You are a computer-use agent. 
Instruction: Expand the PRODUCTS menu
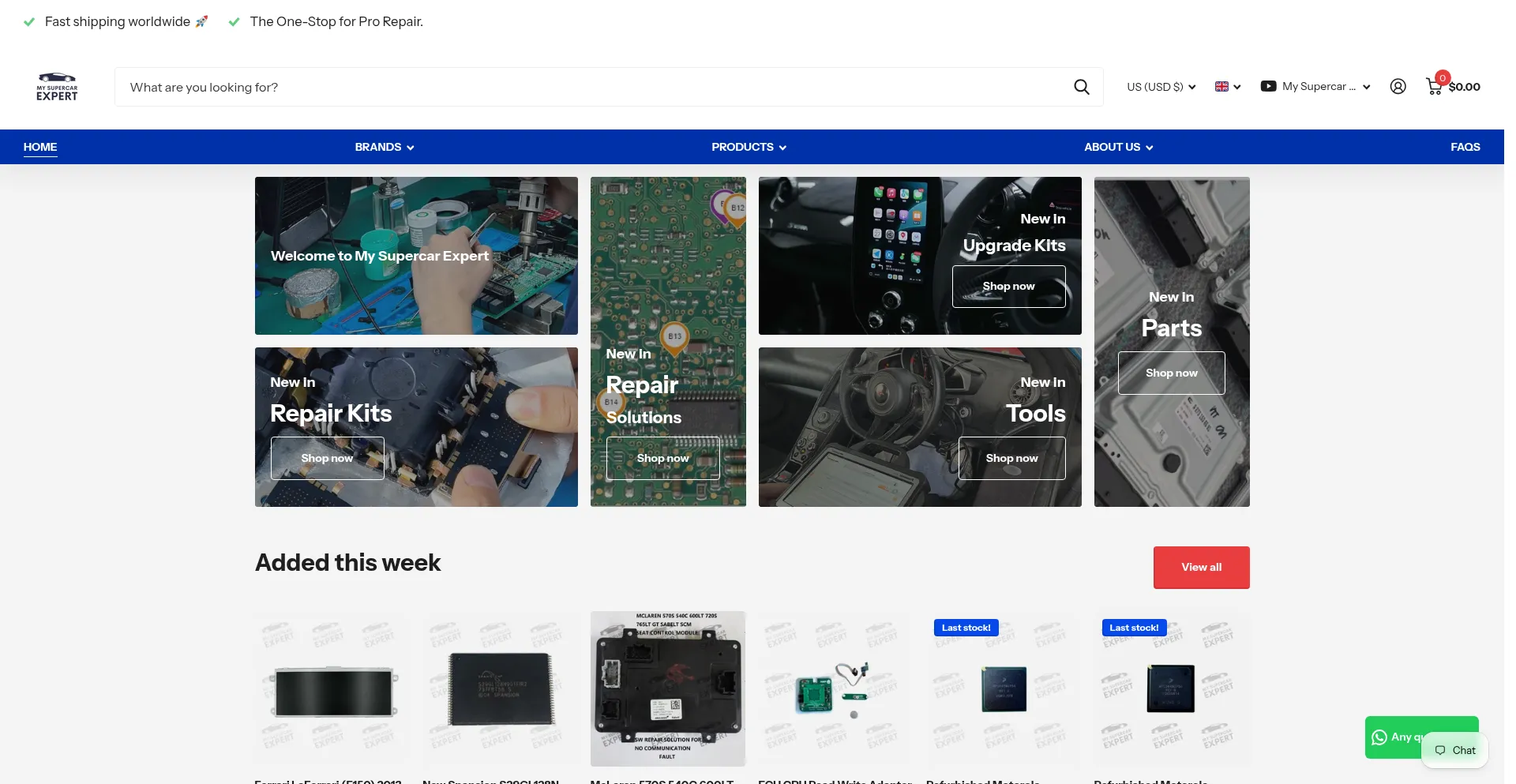click(x=749, y=147)
